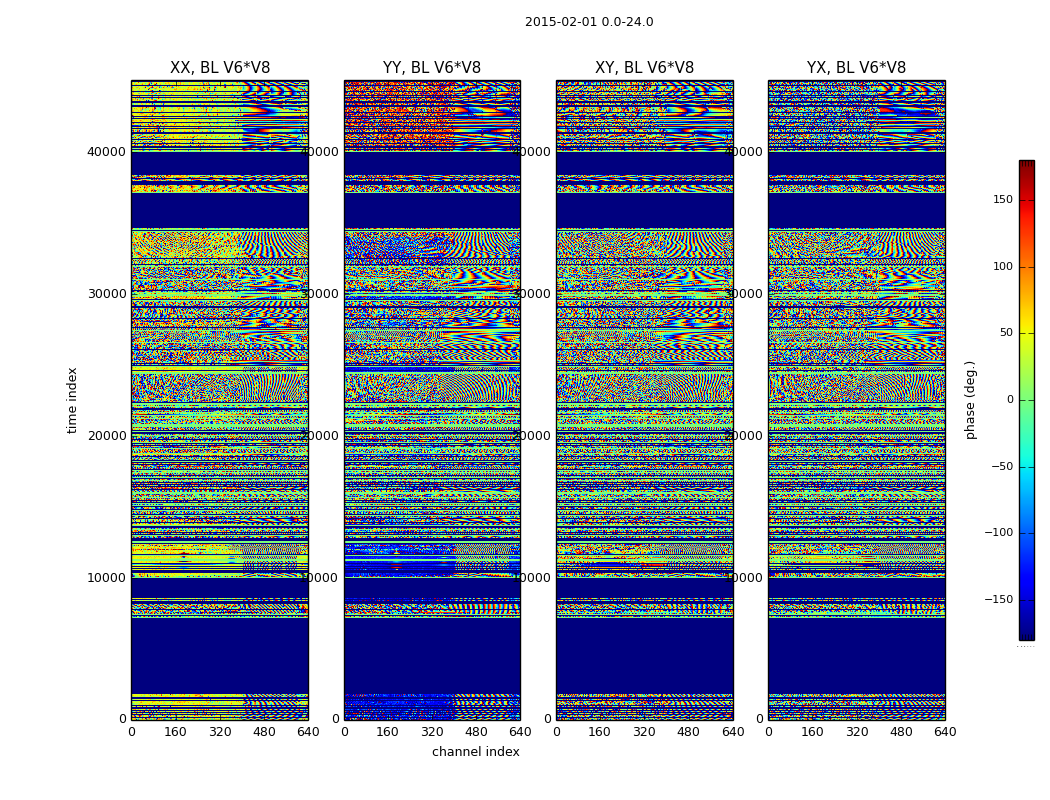Viewport: 1050px width, 800px height.
Task: Click the "time index" y-axis label
Action: point(72,400)
